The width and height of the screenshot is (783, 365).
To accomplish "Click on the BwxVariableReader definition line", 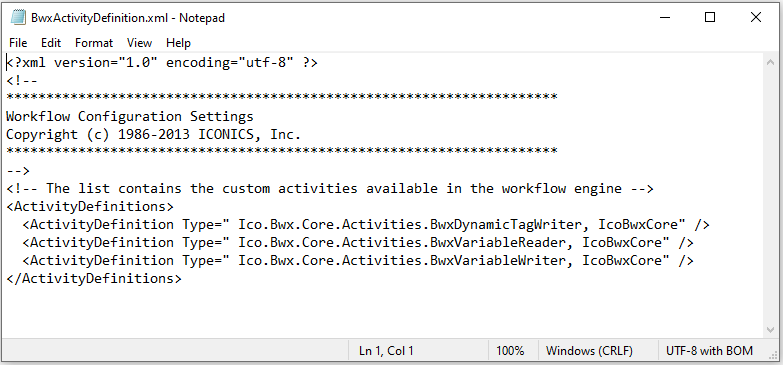I will [358, 243].
